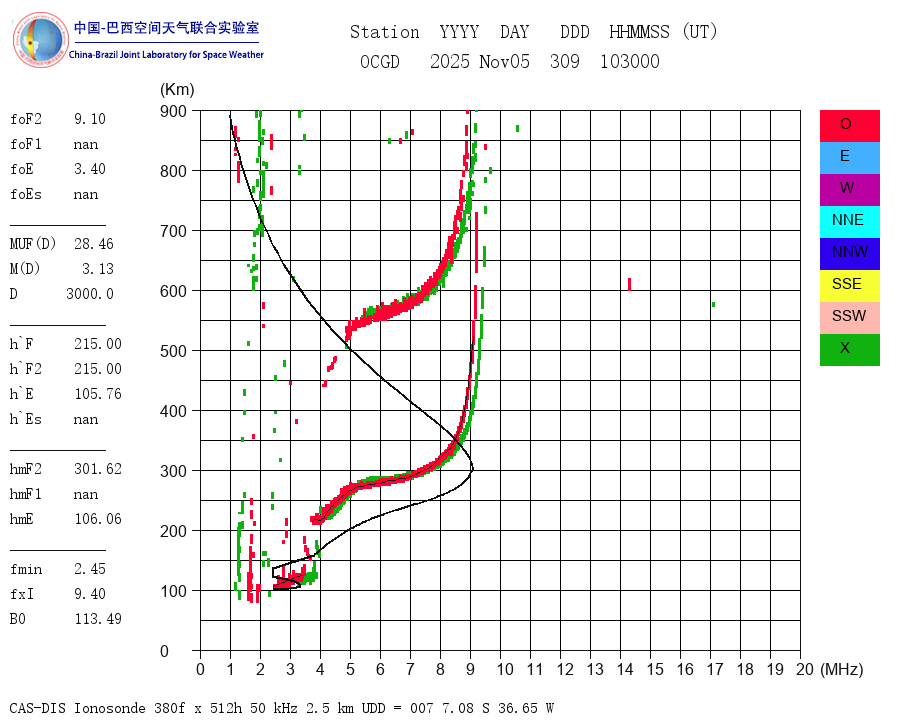
Task: Click the 20 MHz x-axis tick label
Action: [805, 669]
